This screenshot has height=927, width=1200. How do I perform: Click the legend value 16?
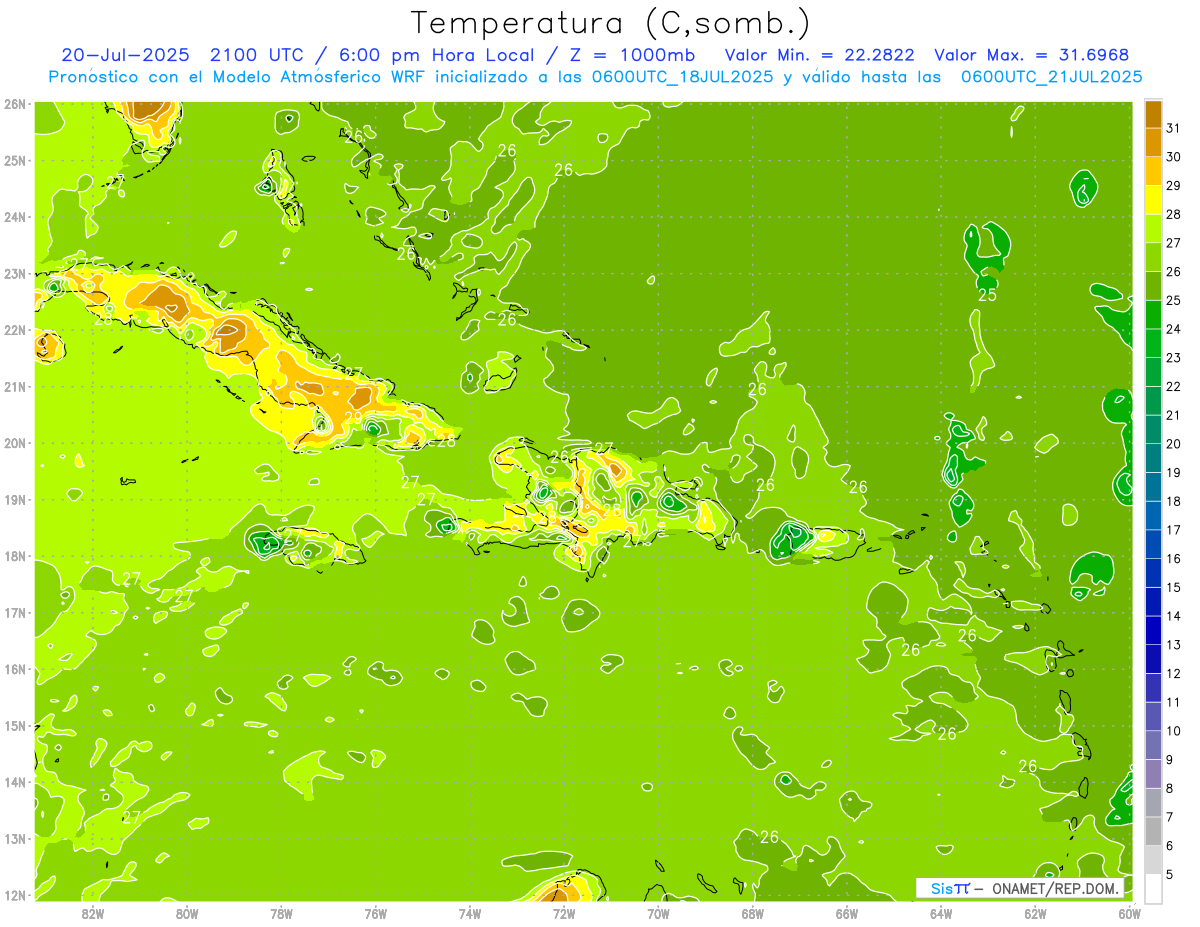(x=1174, y=558)
